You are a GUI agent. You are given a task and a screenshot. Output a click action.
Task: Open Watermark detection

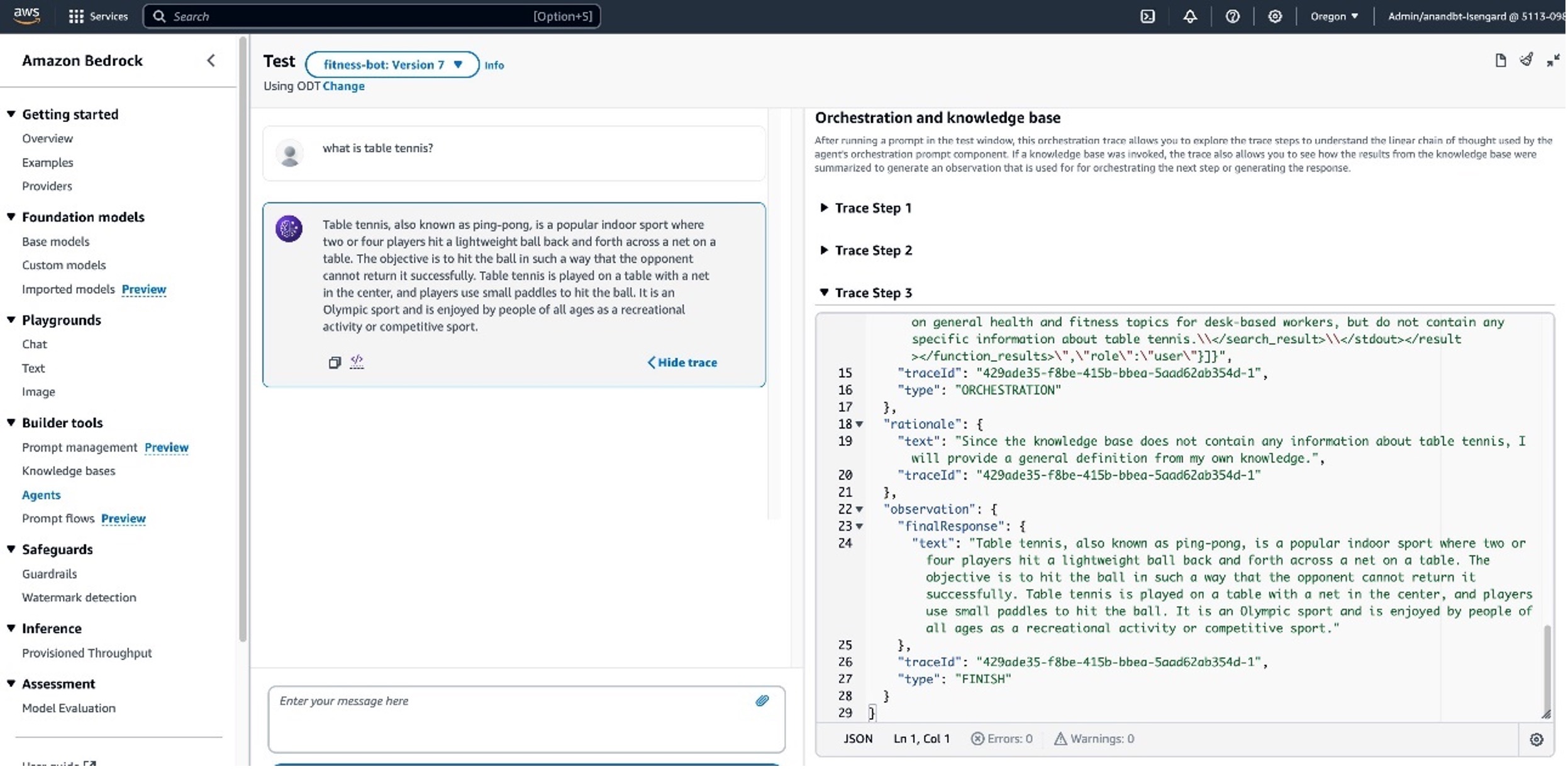[79, 598]
